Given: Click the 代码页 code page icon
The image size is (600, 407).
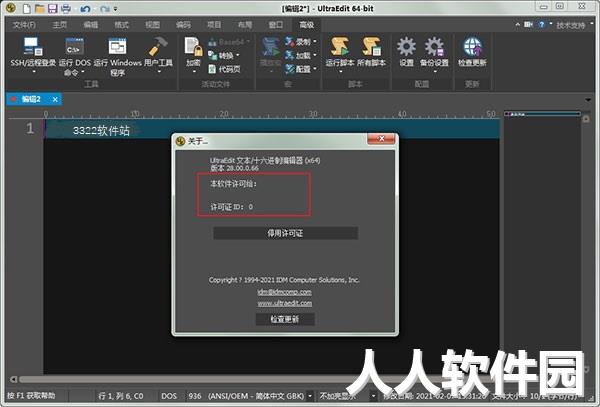Looking at the screenshot, I should 212,69.
